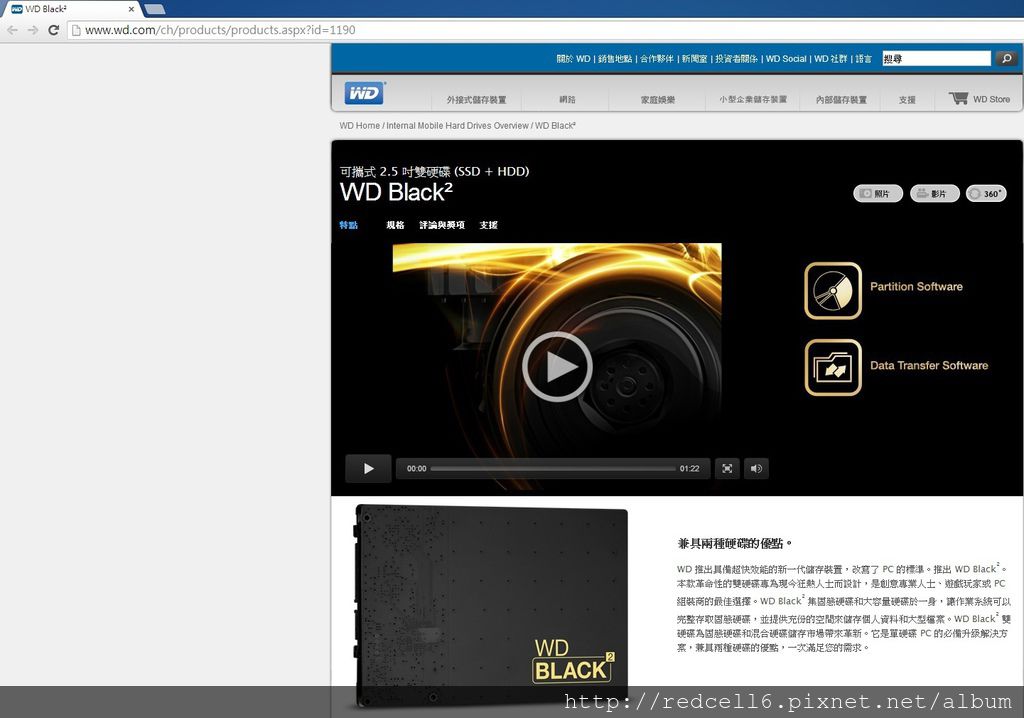Screen dimensions: 1024x718
Task: Open the 關於 WD link
Action: pyautogui.click(x=573, y=59)
